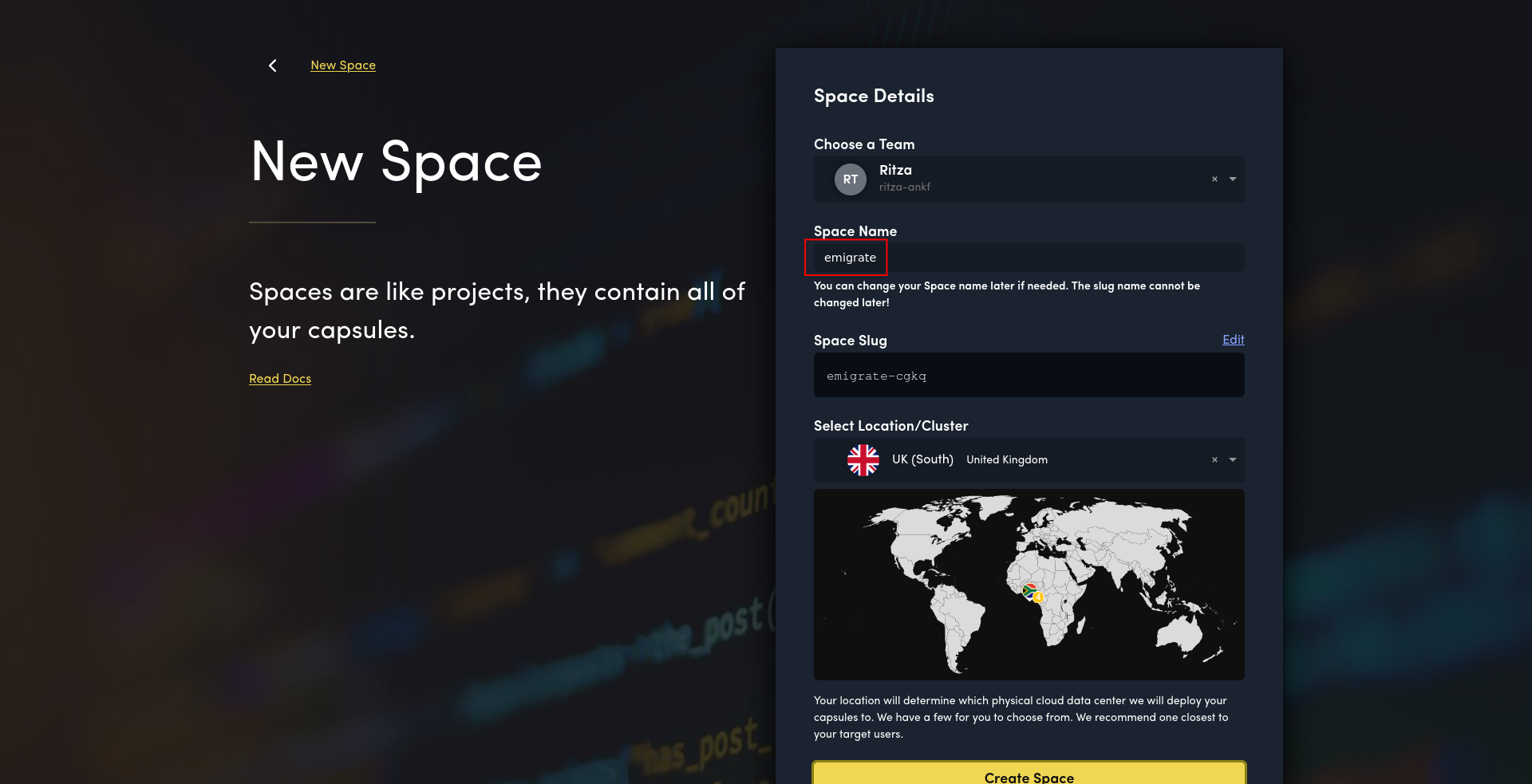Click the United Kingdom flag icon
The image size is (1532, 784).
(863, 459)
